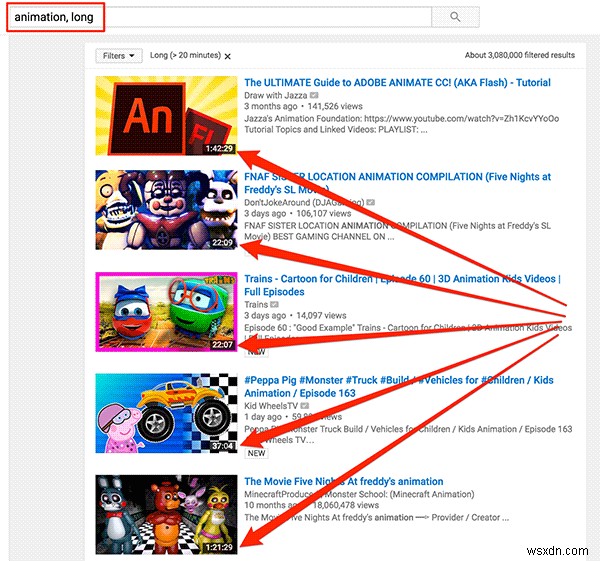
Task: Click the verified badge next to Trains channel
Action: pyautogui.click(x=274, y=305)
